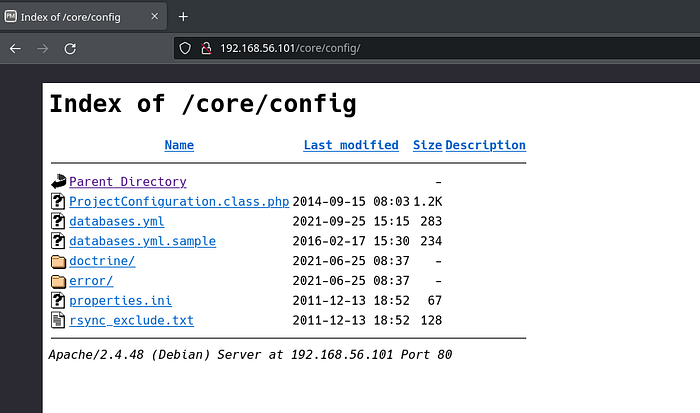Open a new tab with plus button

(x=183, y=16)
